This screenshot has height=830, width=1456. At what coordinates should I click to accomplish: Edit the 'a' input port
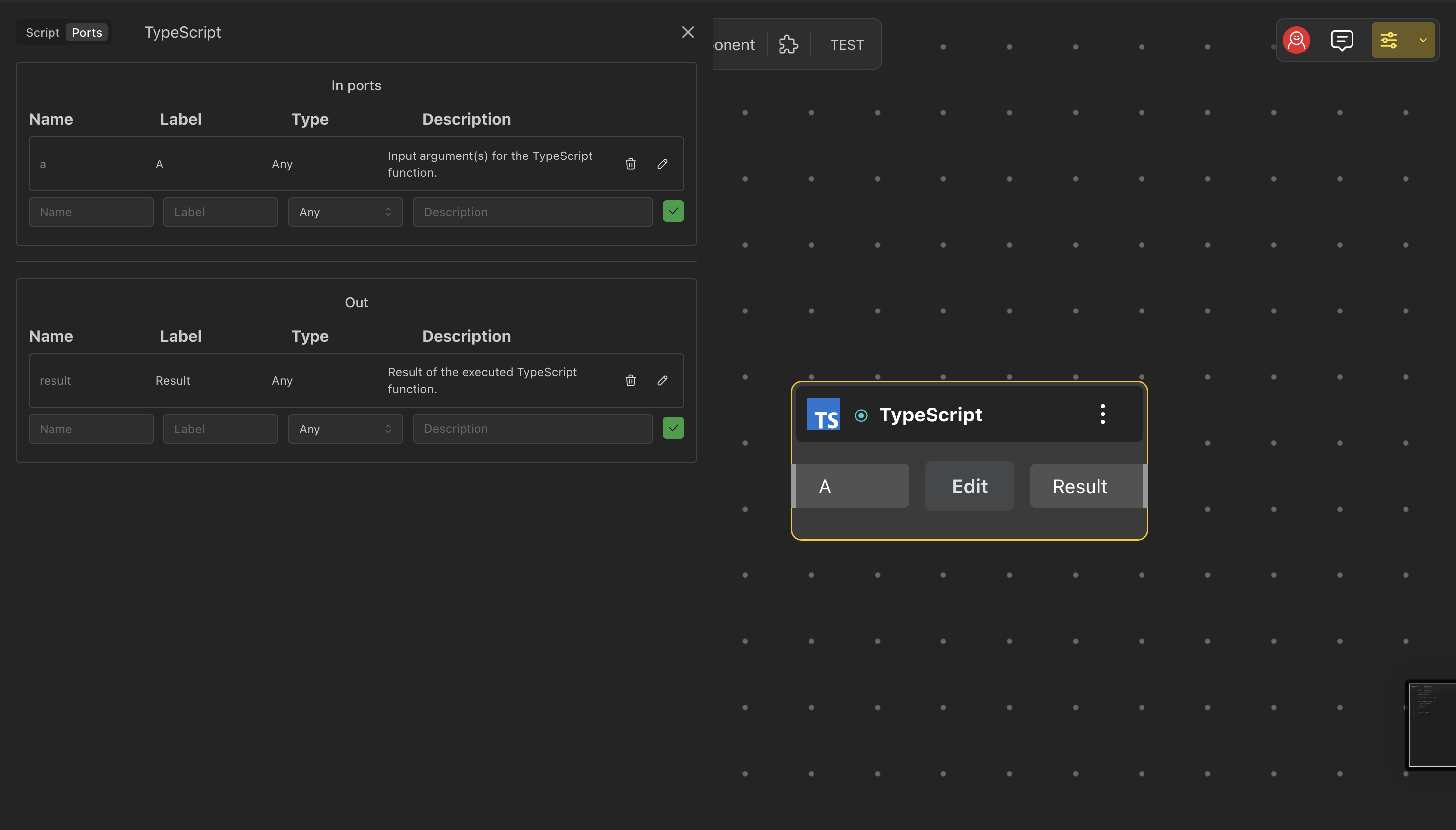coord(662,164)
